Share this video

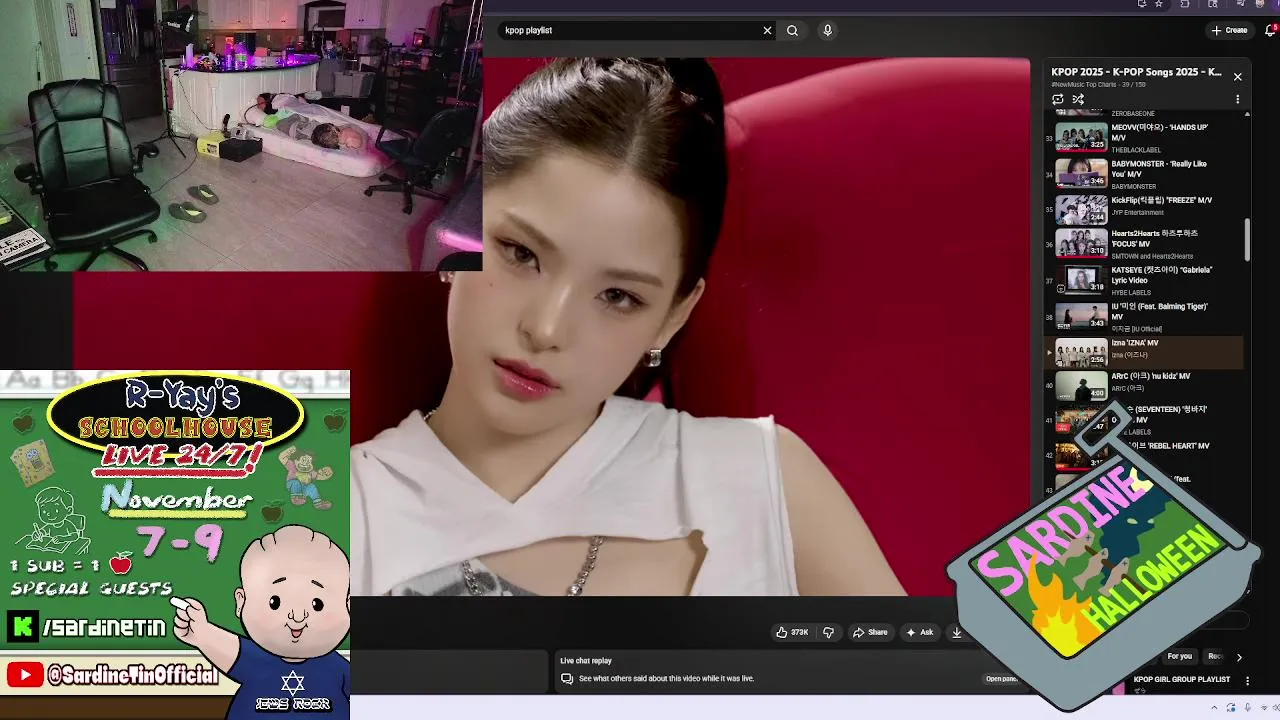coord(869,632)
